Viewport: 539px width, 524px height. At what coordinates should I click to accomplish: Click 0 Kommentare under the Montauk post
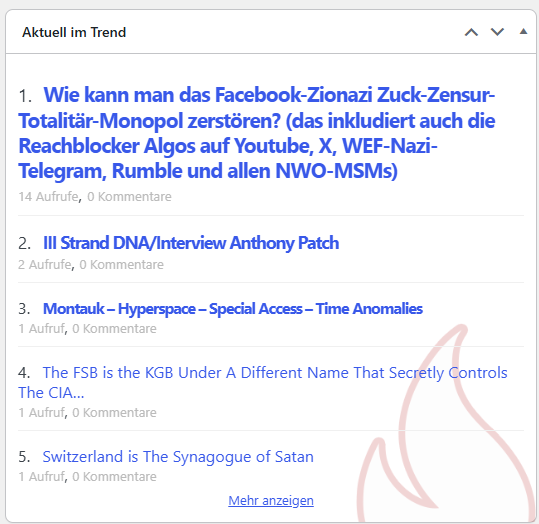[114, 329]
